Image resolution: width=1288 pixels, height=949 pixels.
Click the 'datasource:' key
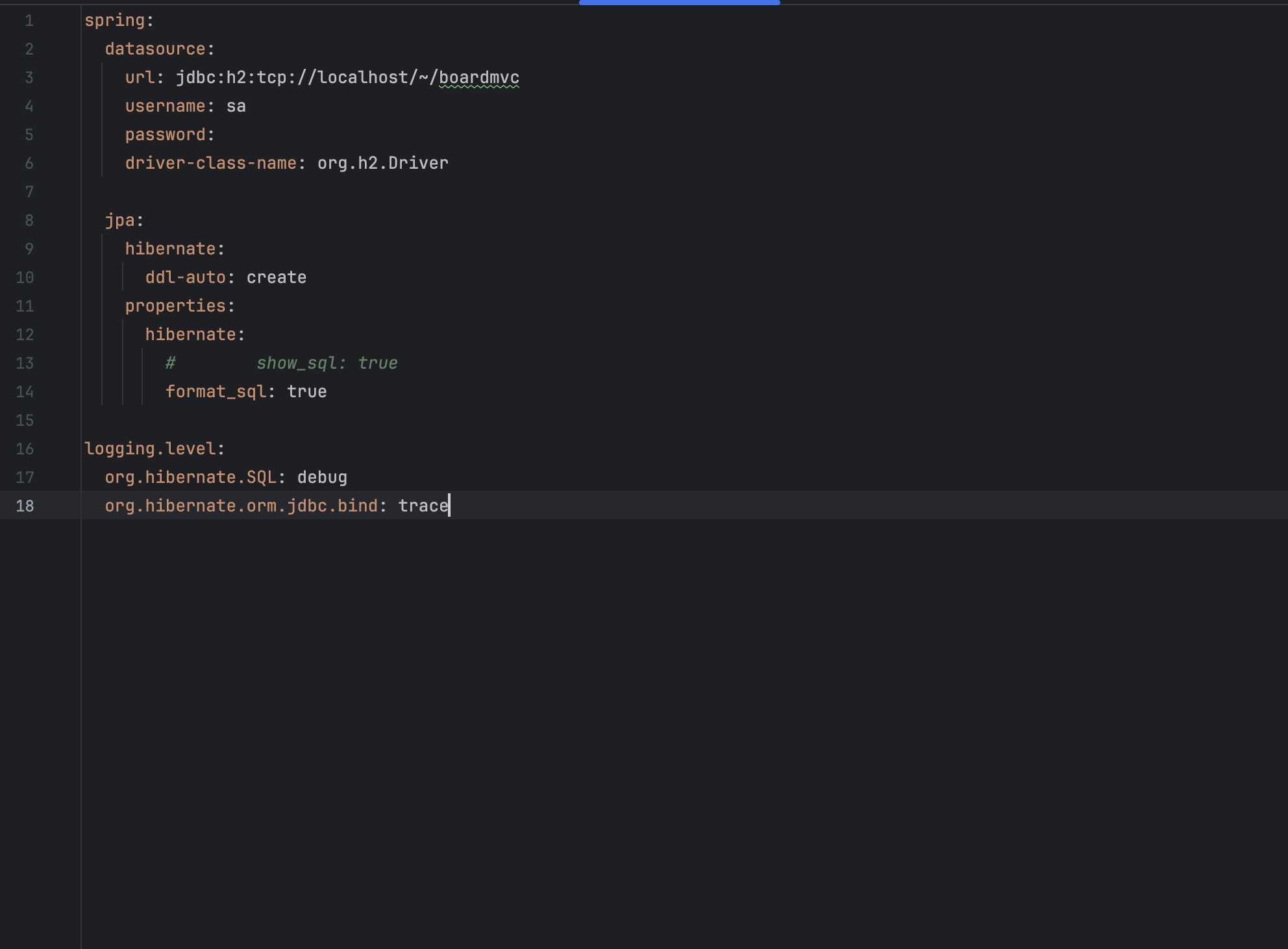160,49
